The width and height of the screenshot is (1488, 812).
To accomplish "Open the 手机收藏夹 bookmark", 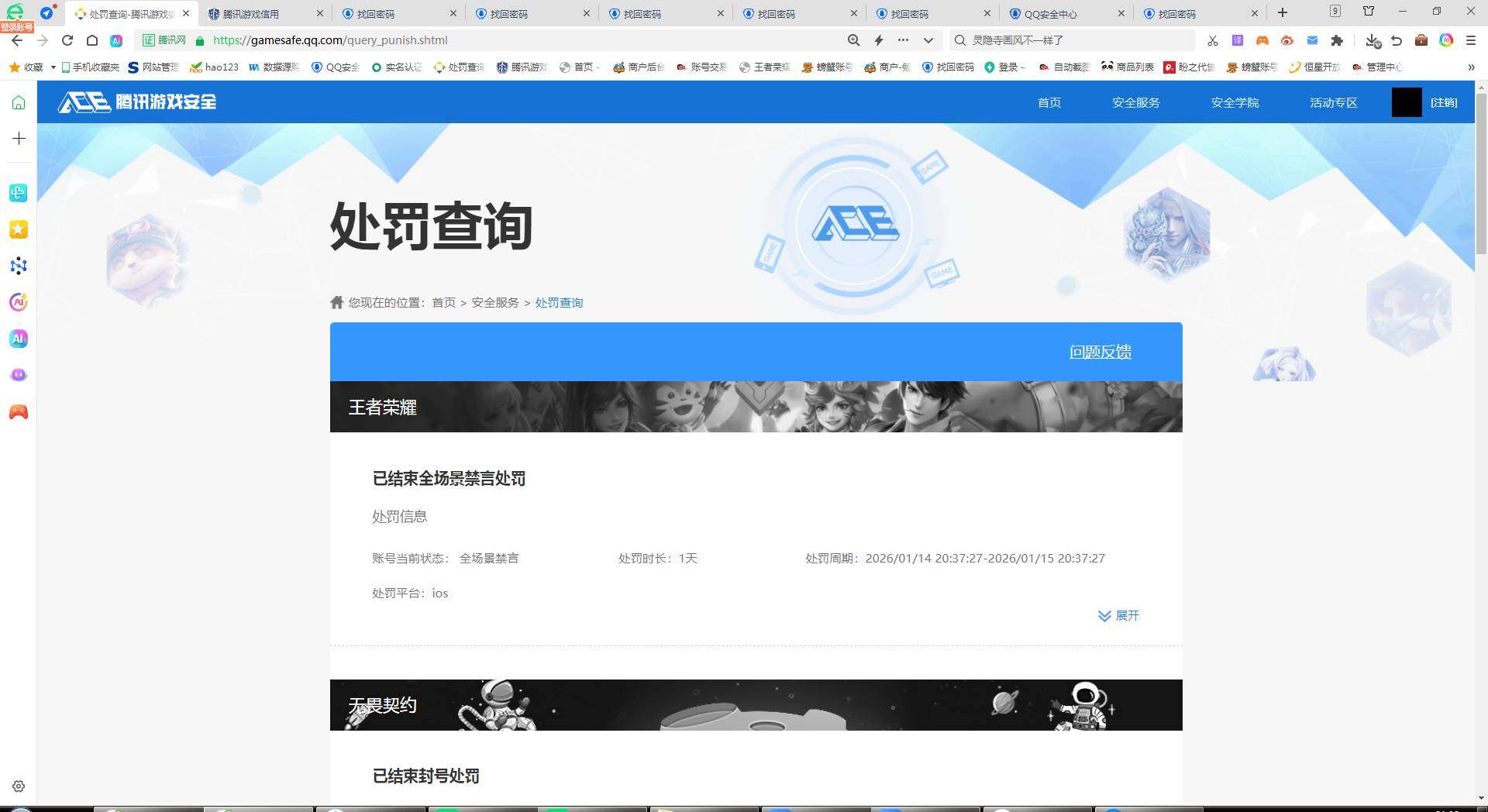I will point(91,67).
